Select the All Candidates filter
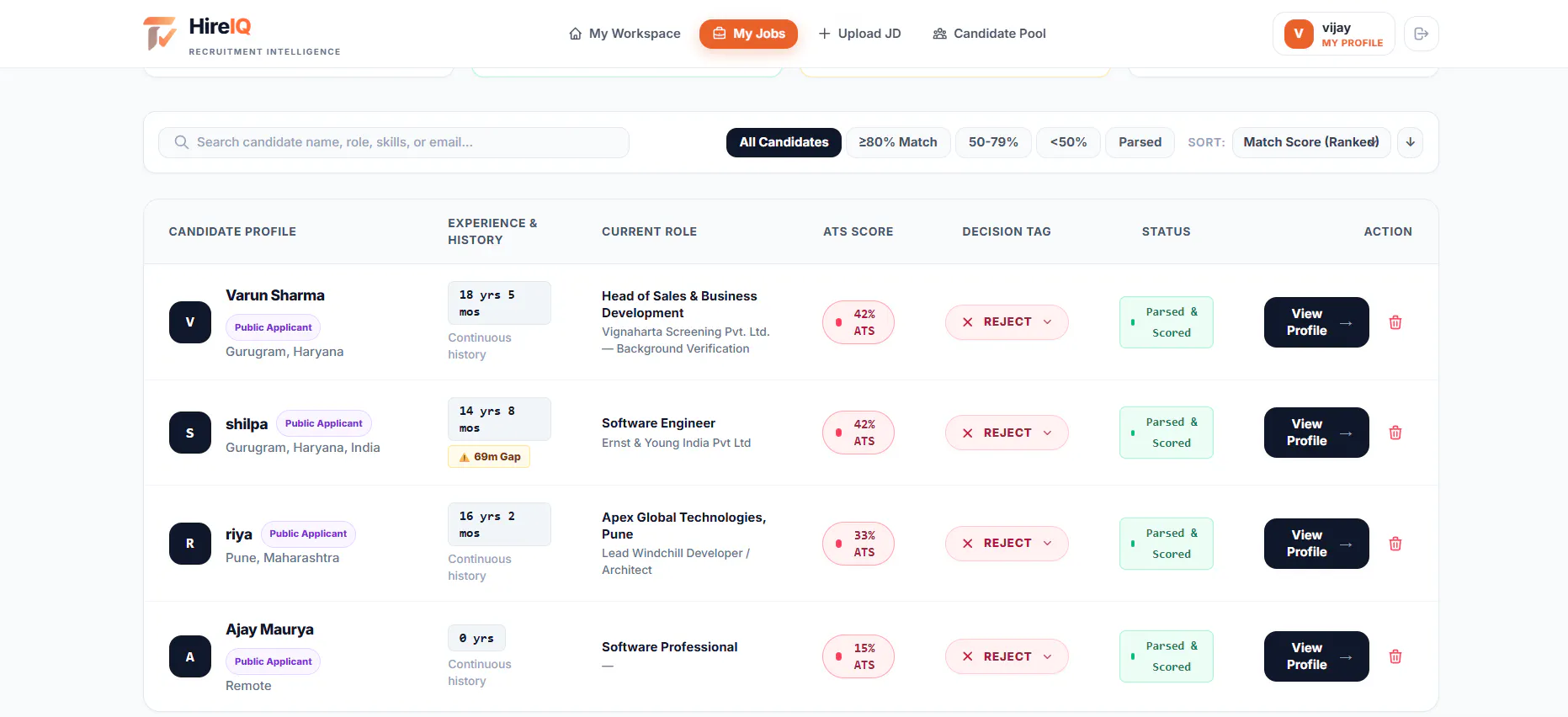The height and width of the screenshot is (717, 1568). (x=784, y=142)
